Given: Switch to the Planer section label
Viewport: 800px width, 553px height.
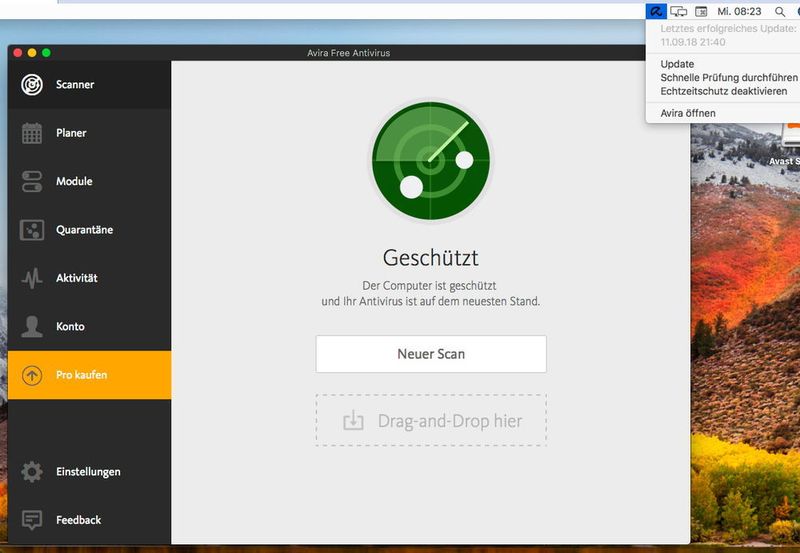Looking at the screenshot, I should point(71,133).
